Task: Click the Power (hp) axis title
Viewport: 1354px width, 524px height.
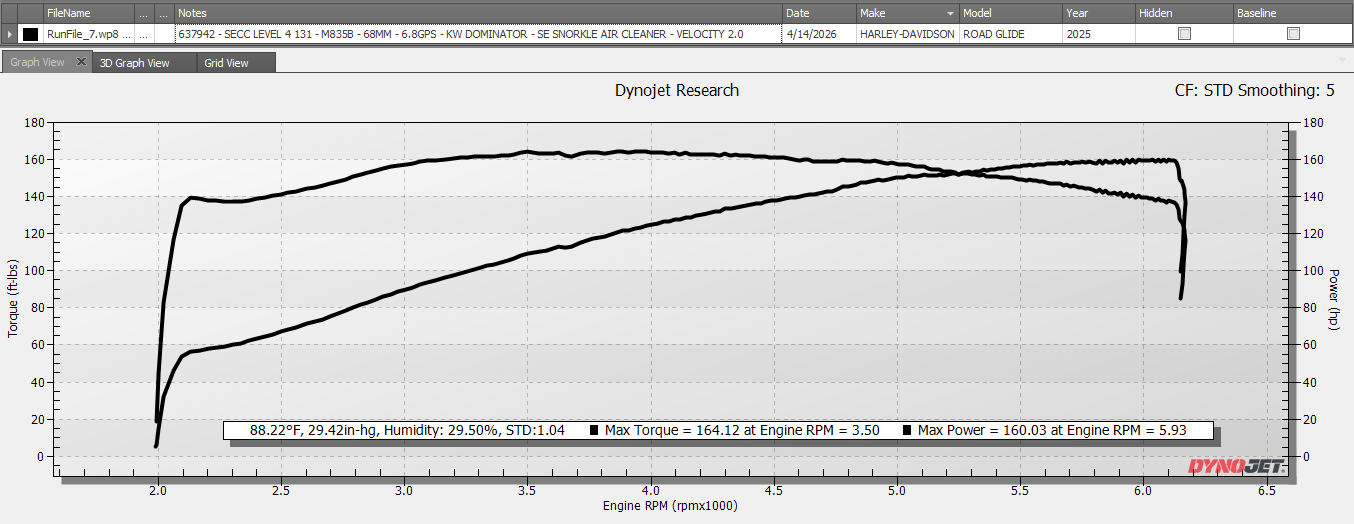Action: click(x=1334, y=298)
